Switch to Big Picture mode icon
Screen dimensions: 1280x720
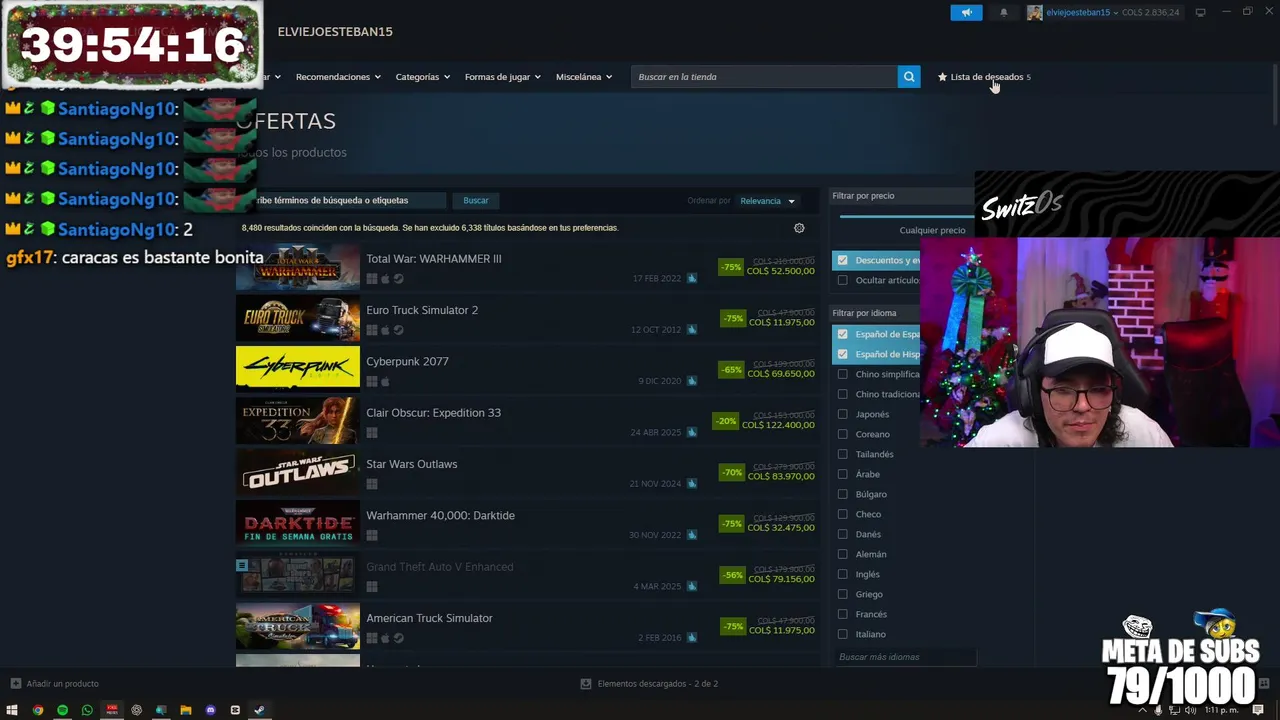1200,12
